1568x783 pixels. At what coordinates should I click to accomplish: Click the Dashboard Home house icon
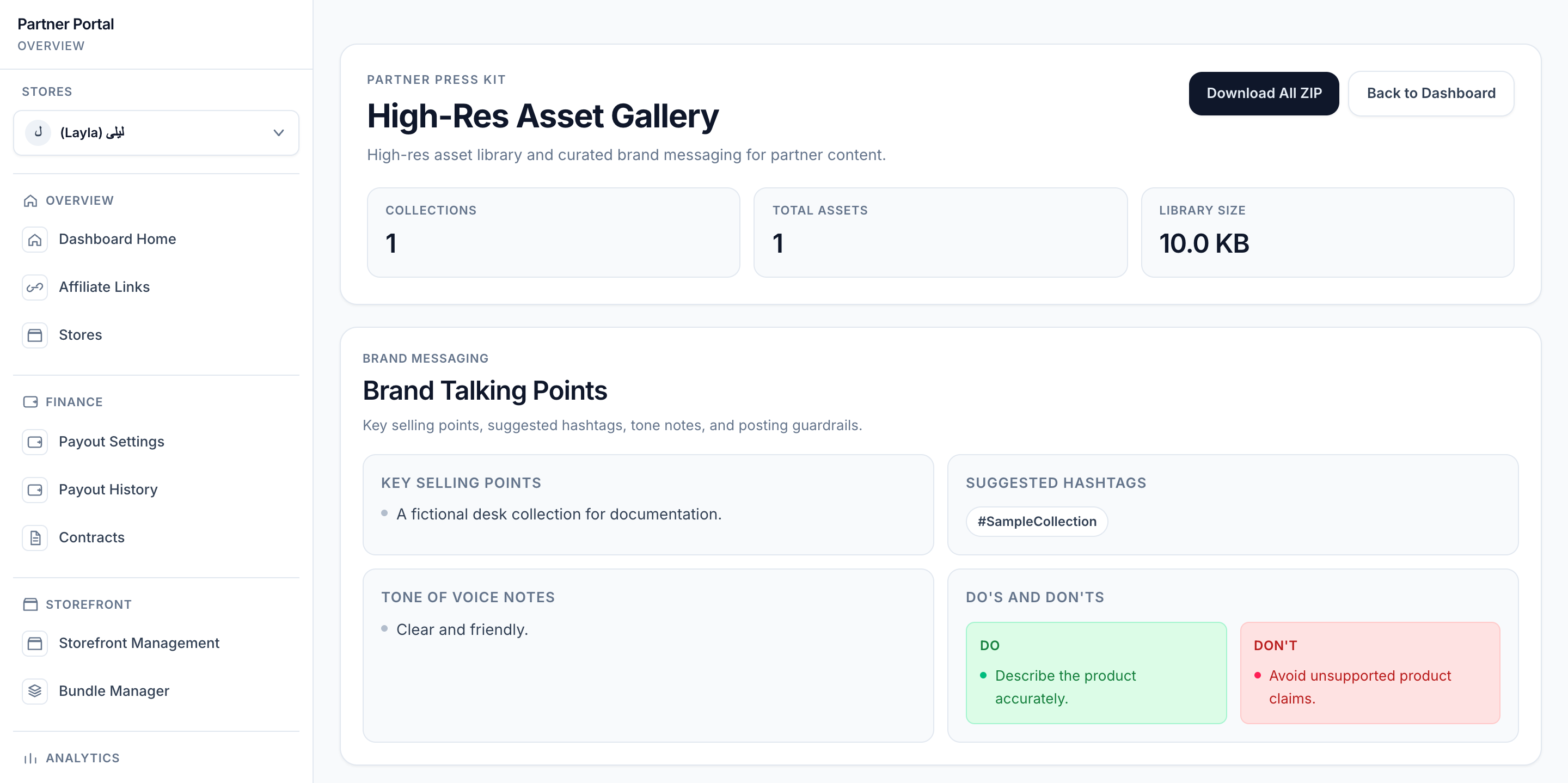point(35,239)
